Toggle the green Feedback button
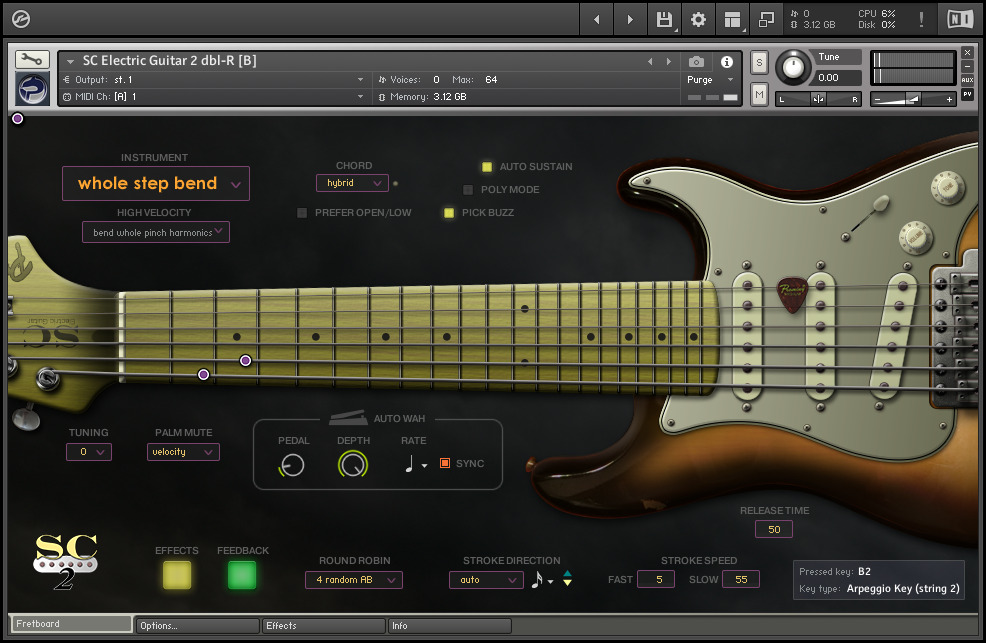 (242, 574)
